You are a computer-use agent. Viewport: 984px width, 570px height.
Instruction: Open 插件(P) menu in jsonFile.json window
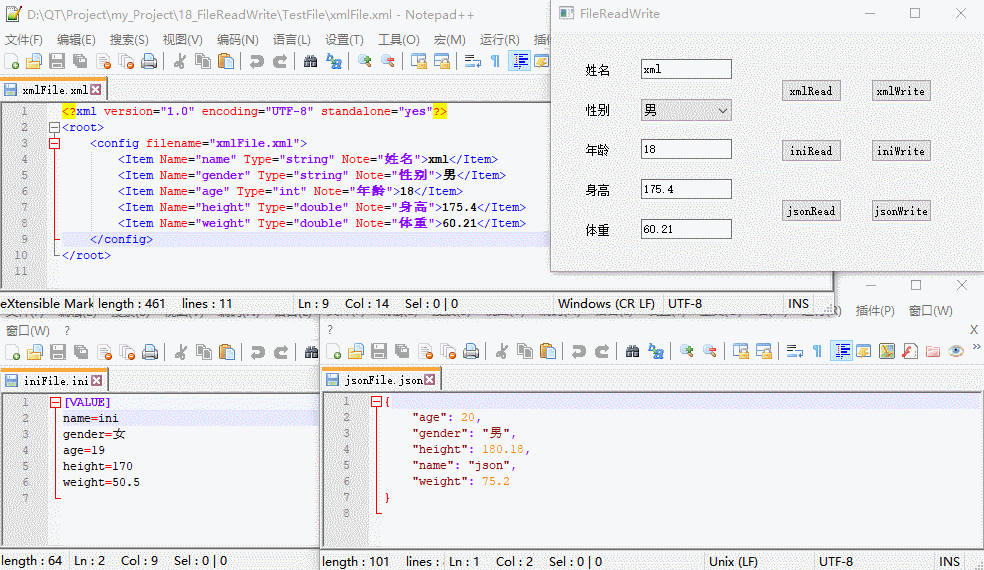pyautogui.click(x=875, y=311)
